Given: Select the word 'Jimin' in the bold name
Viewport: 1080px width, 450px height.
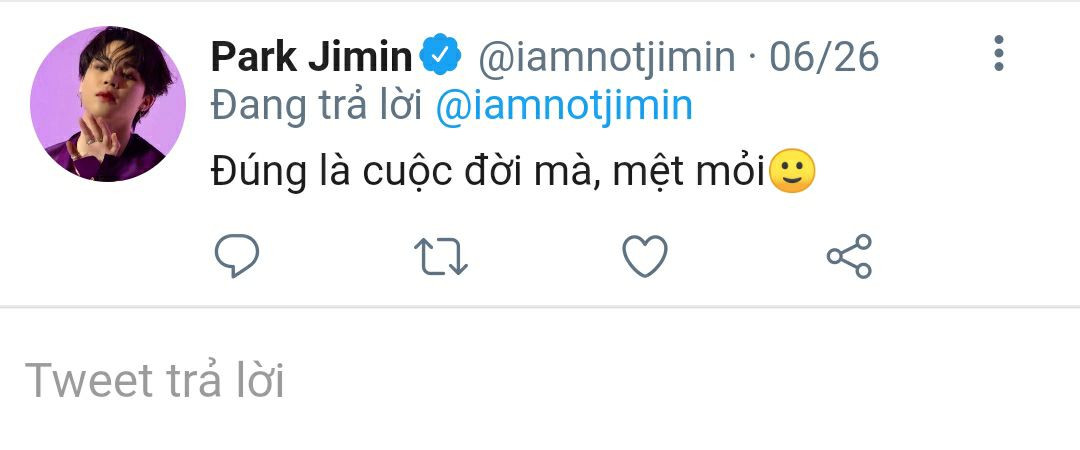Looking at the screenshot, I should (x=360, y=57).
